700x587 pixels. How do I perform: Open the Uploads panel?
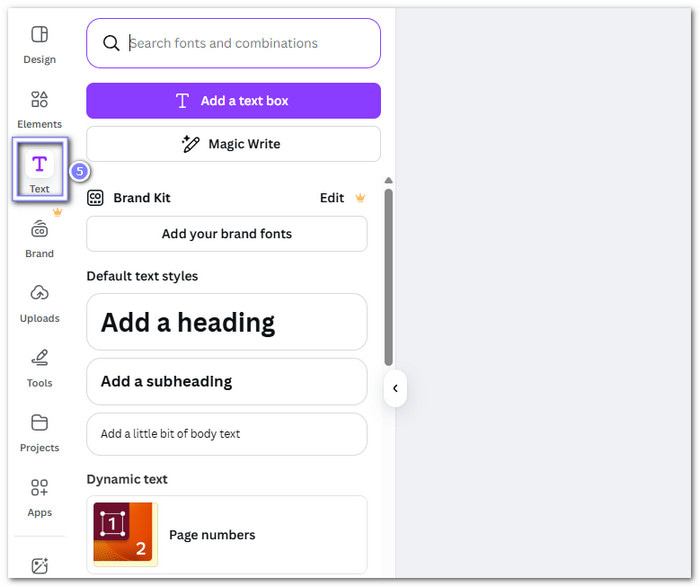click(39, 301)
